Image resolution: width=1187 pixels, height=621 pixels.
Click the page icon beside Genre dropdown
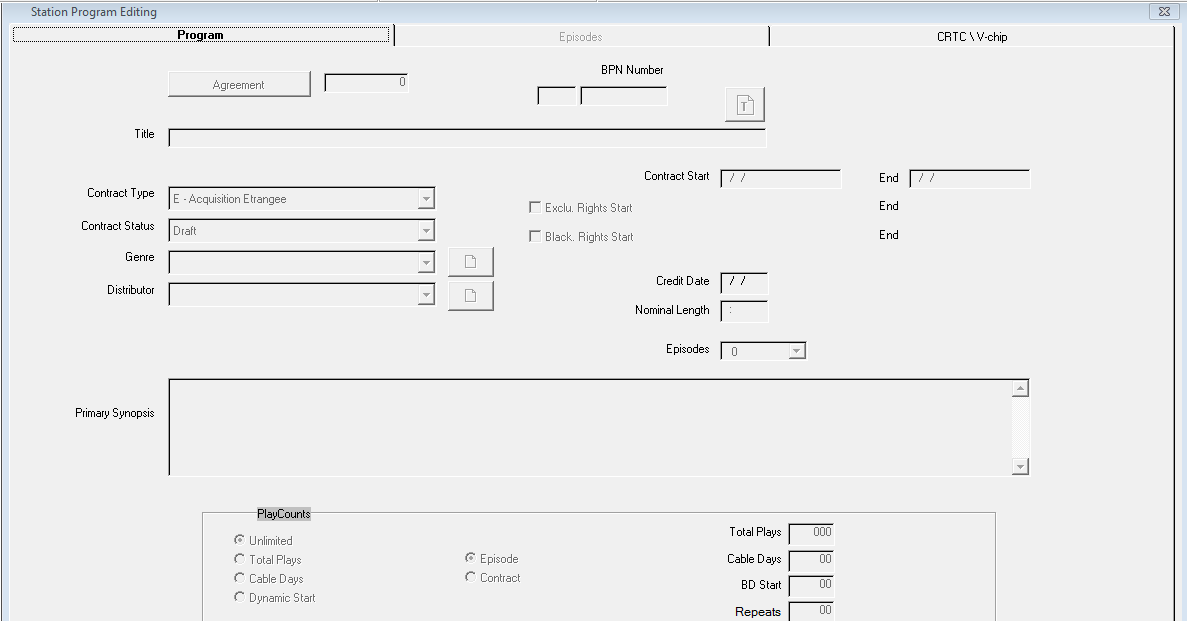tap(470, 263)
